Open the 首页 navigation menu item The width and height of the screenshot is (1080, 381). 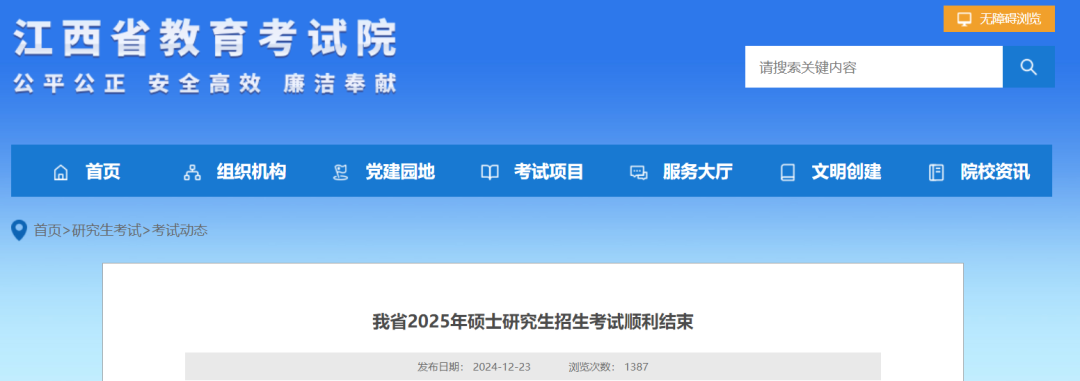(x=103, y=172)
